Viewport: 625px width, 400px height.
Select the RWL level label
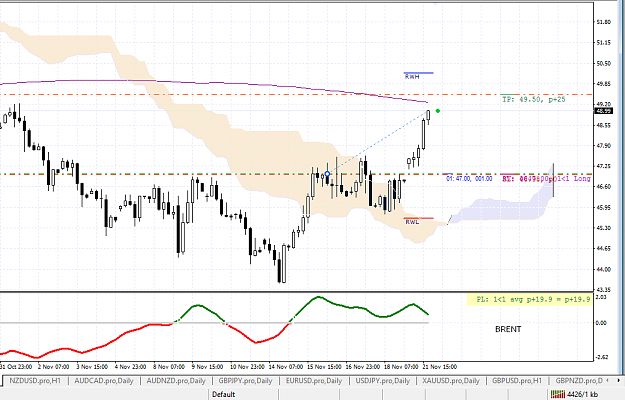coord(412,222)
